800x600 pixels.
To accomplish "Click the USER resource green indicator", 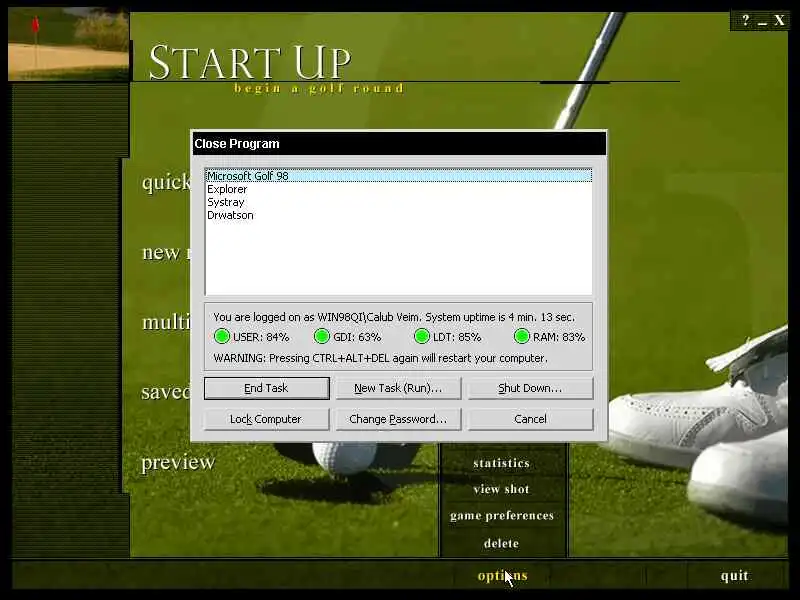I will [x=222, y=337].
